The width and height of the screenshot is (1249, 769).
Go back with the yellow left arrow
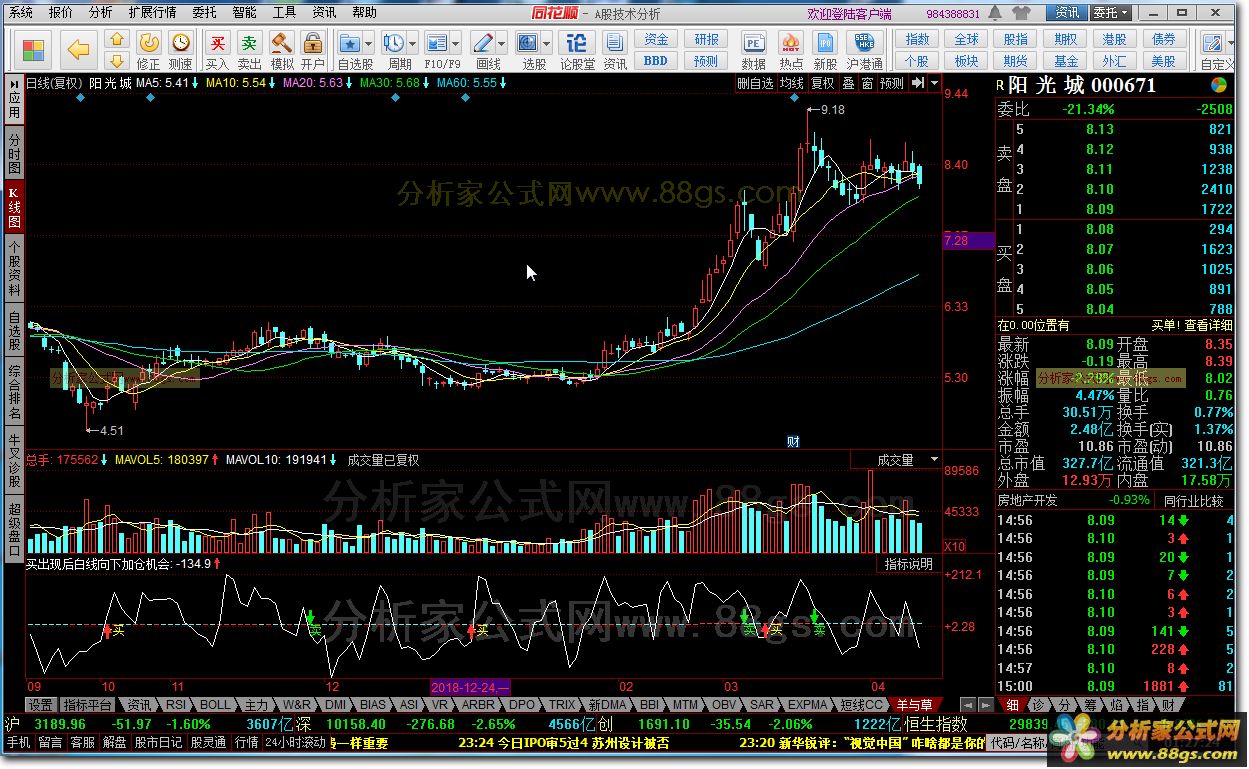pos(78,49)
